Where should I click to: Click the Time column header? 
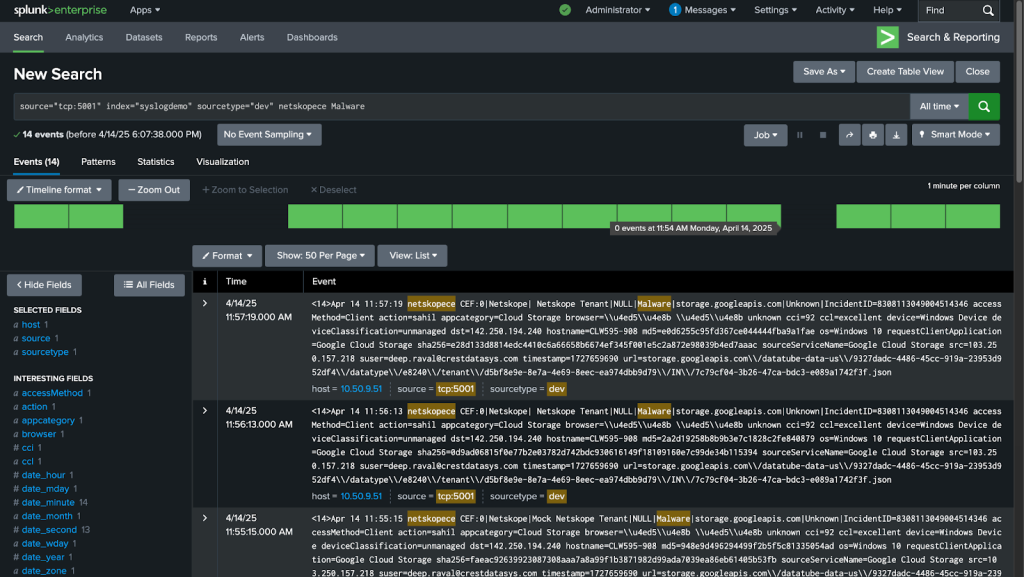point(236,281)
